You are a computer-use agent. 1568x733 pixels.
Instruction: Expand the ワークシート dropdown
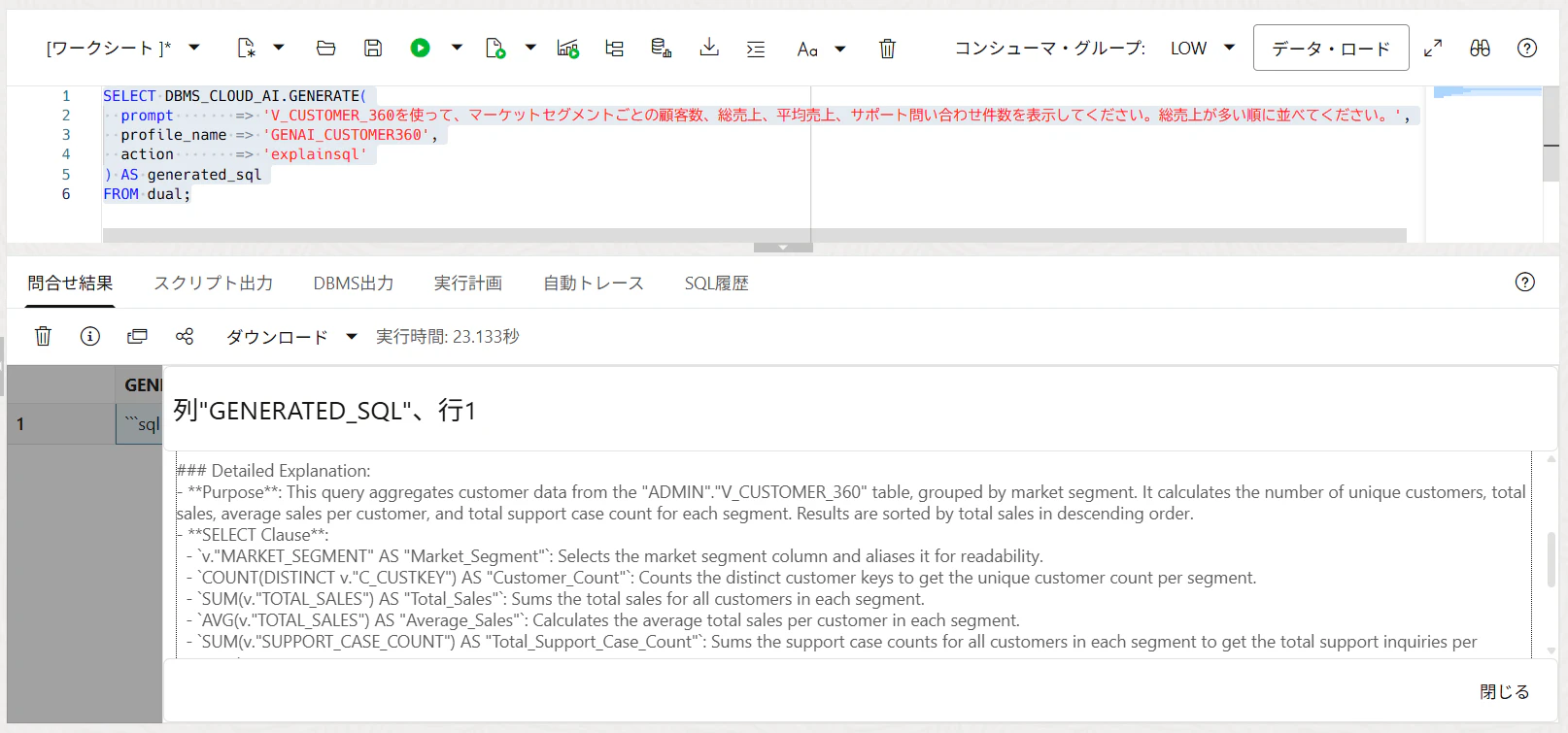[x=194, y=48]
